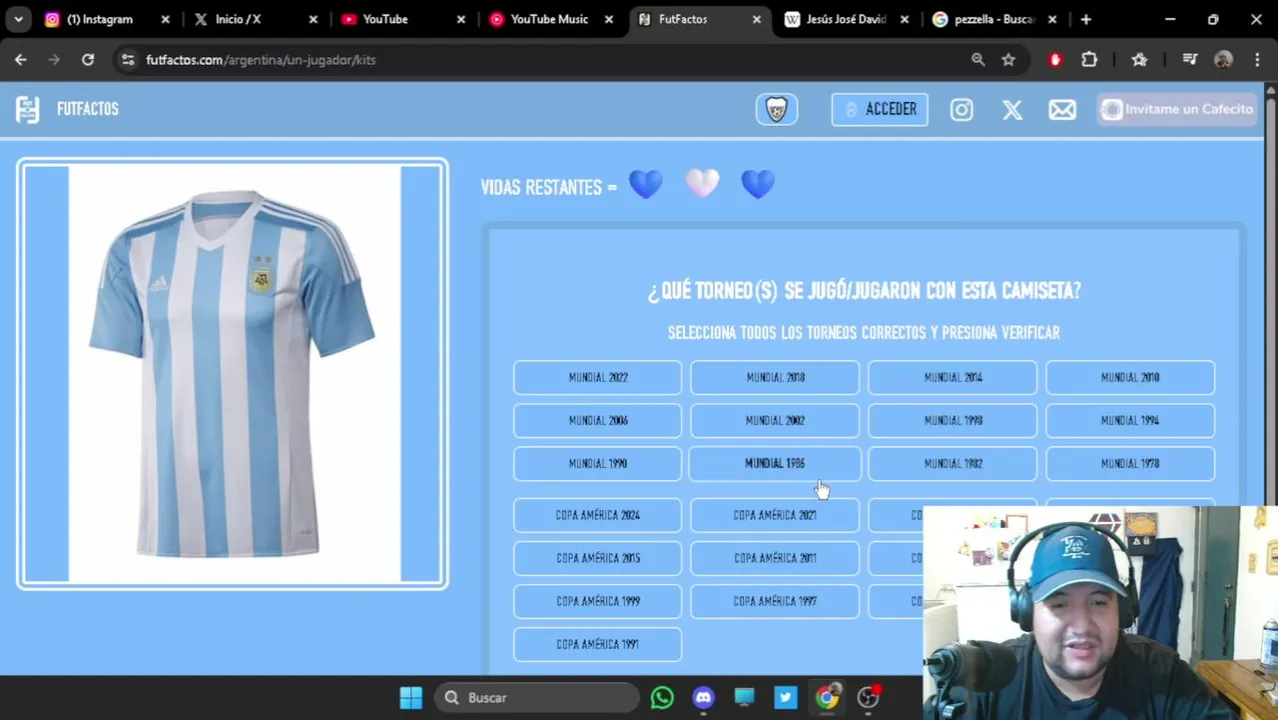The image size is (1278, 720).
Task: Pick COPA AMÉRICA 1991
Action: coord(598,644)
